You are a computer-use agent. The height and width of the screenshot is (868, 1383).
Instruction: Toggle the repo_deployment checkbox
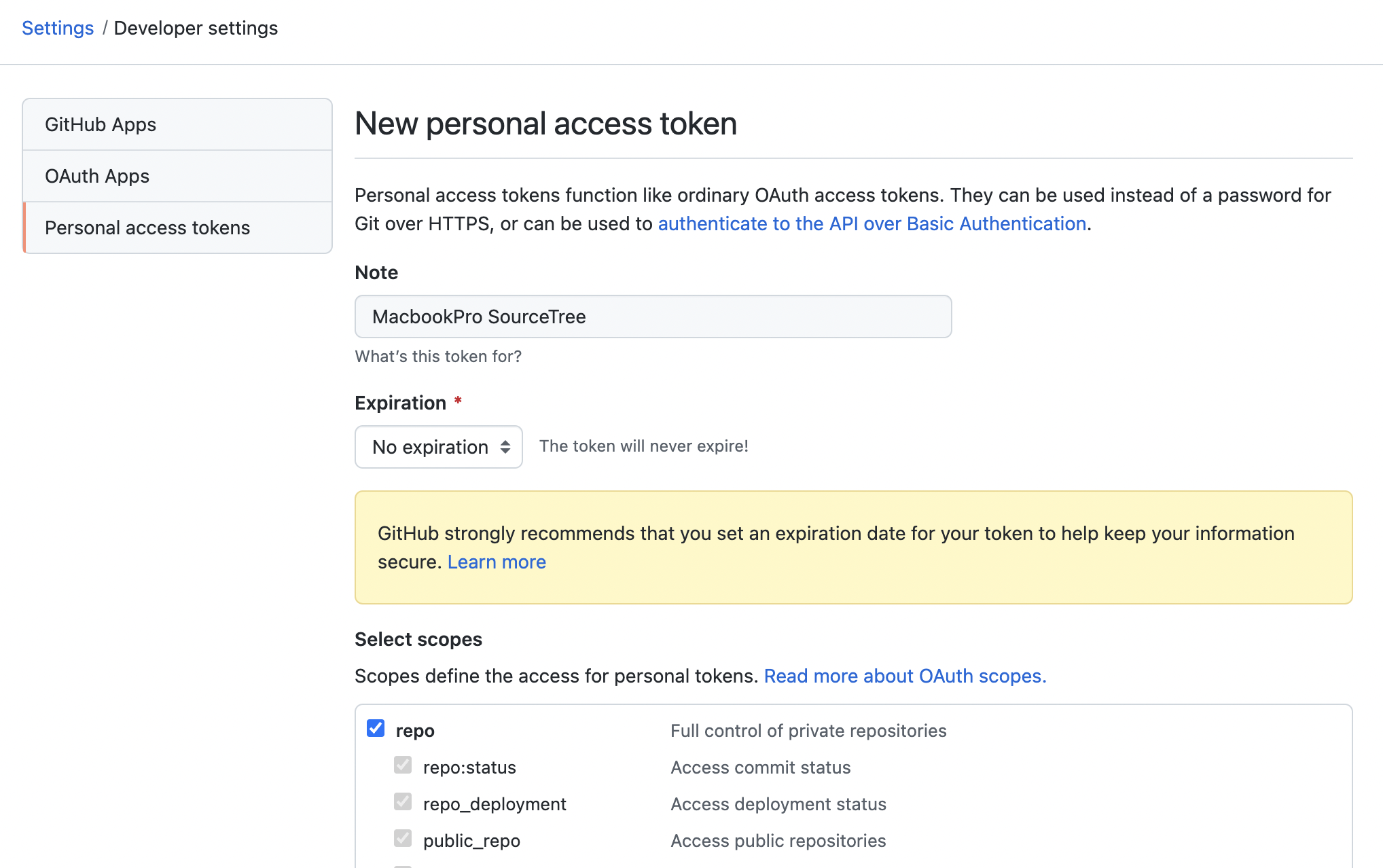pos(403,802)
